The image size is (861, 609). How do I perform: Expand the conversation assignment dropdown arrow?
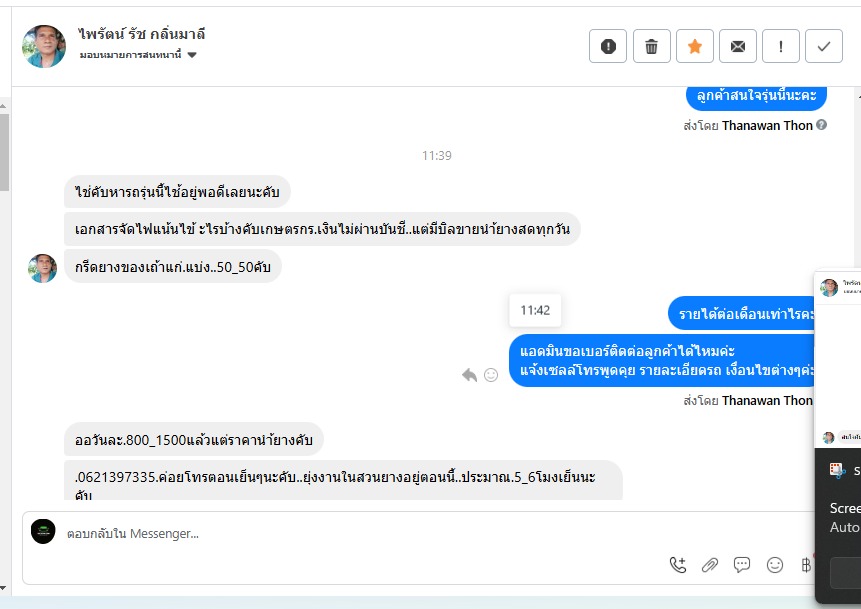[192, 55]
